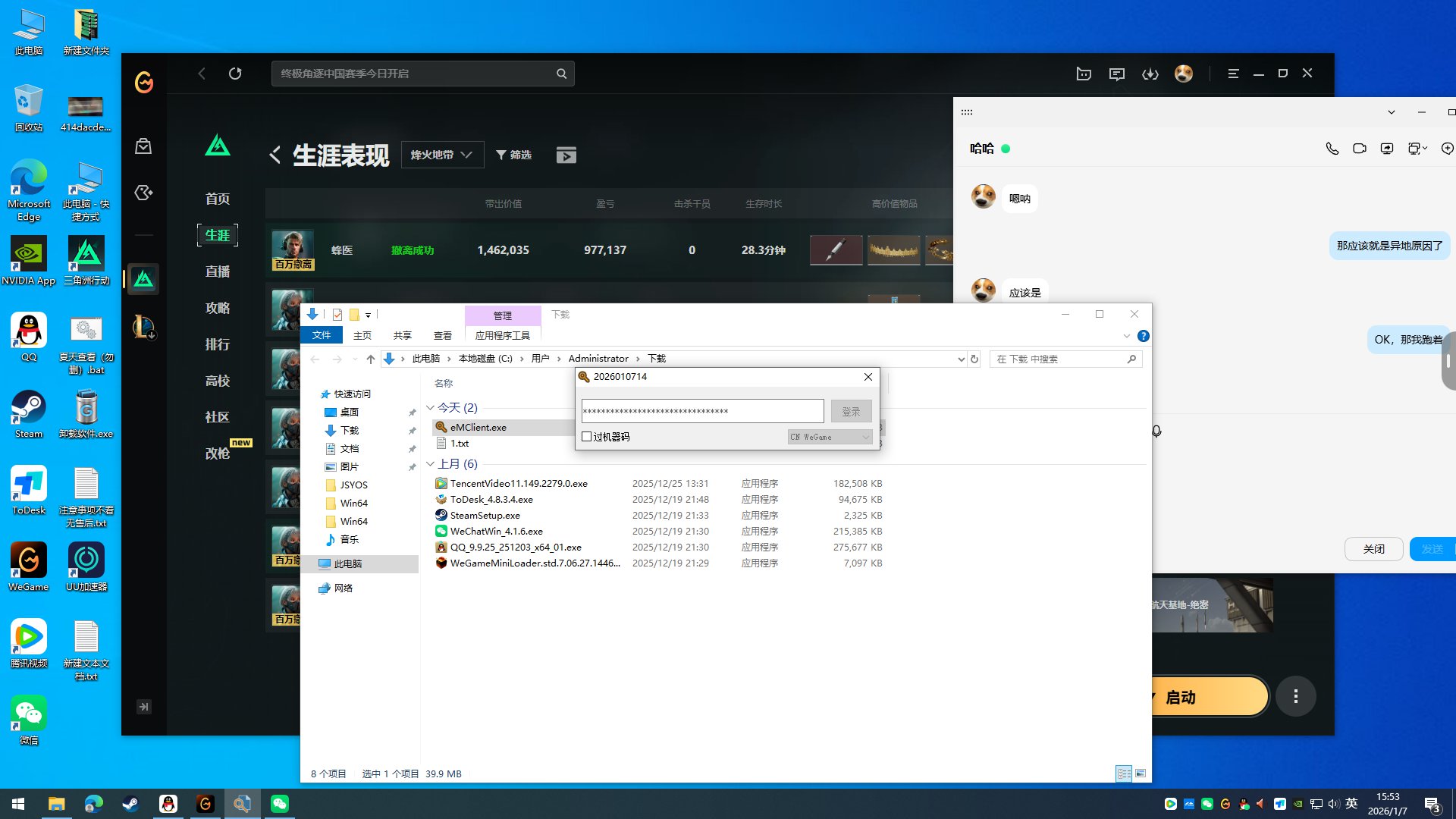Screen dimensions: 1456x819
Task: Switch to details view in Explorer
Action: pyautogui.click(x=1123, y=773)
